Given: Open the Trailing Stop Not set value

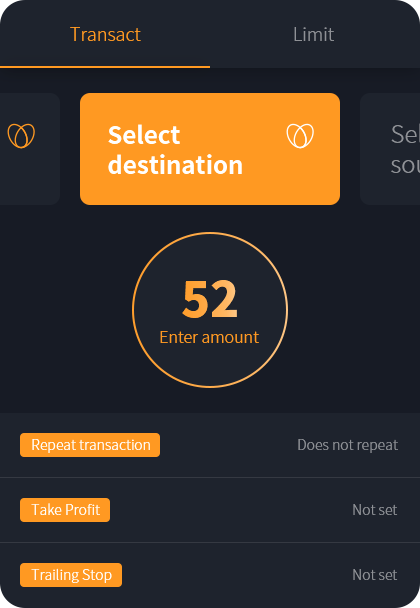Looking at the screenshot, I should [375, 574].
